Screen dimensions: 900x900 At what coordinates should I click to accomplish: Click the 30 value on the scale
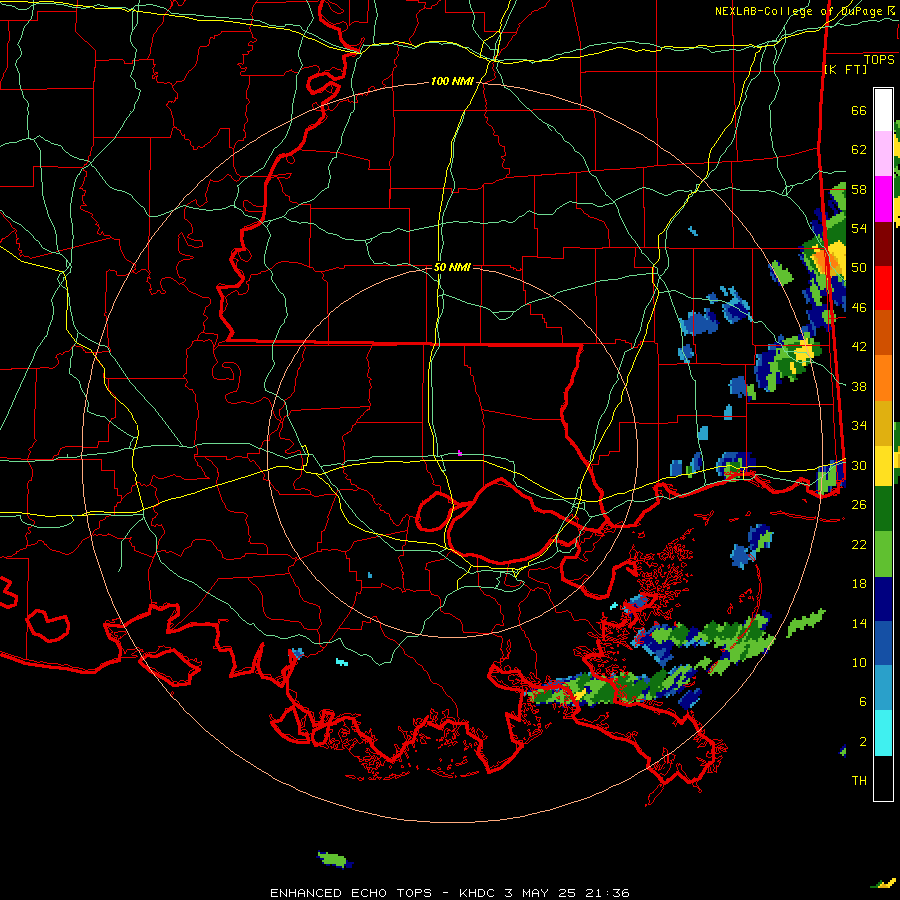click(859, 465)
